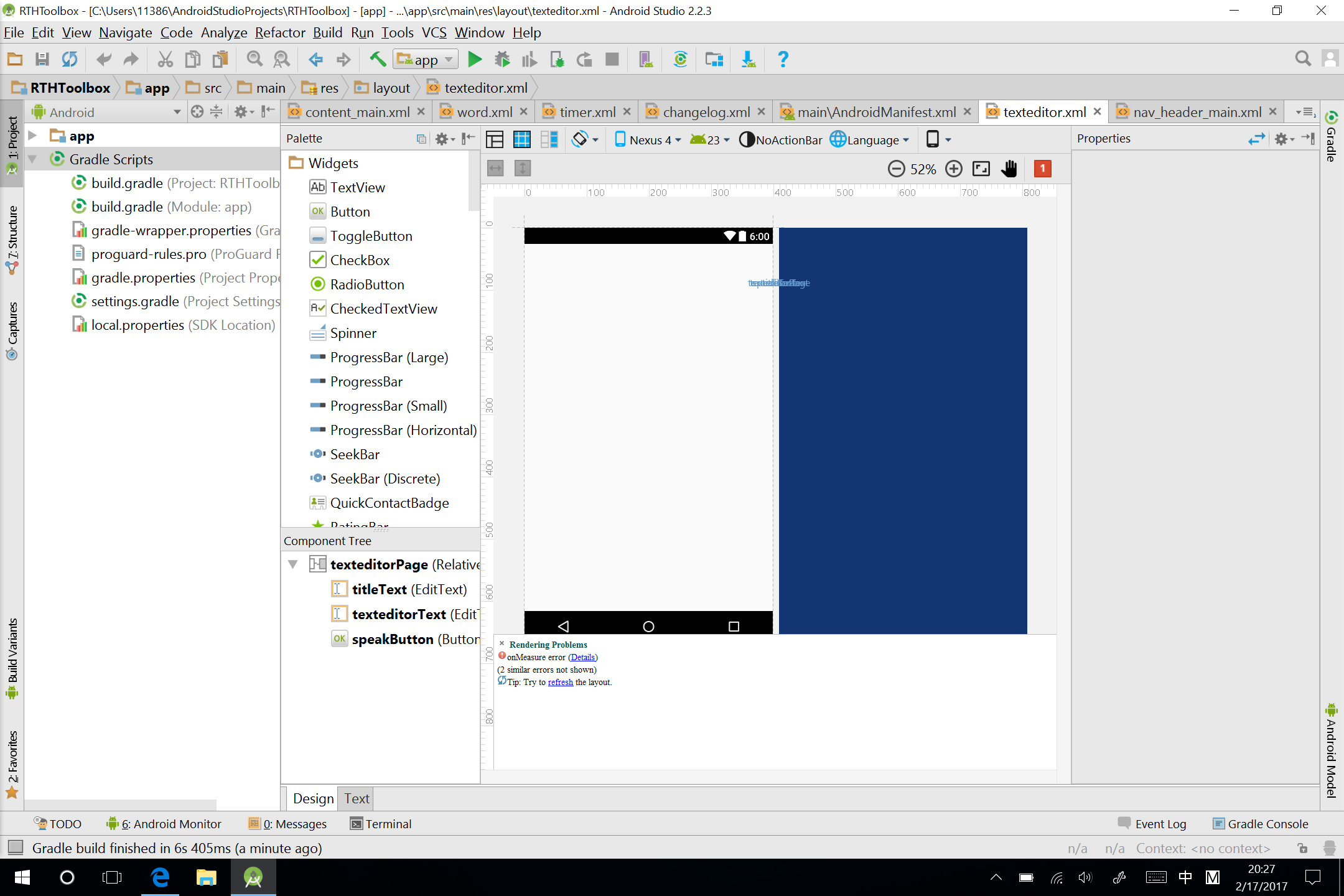The image size is (1344, 896).
Task: Click the design surface orientation icon
Action: pos(584,139)
